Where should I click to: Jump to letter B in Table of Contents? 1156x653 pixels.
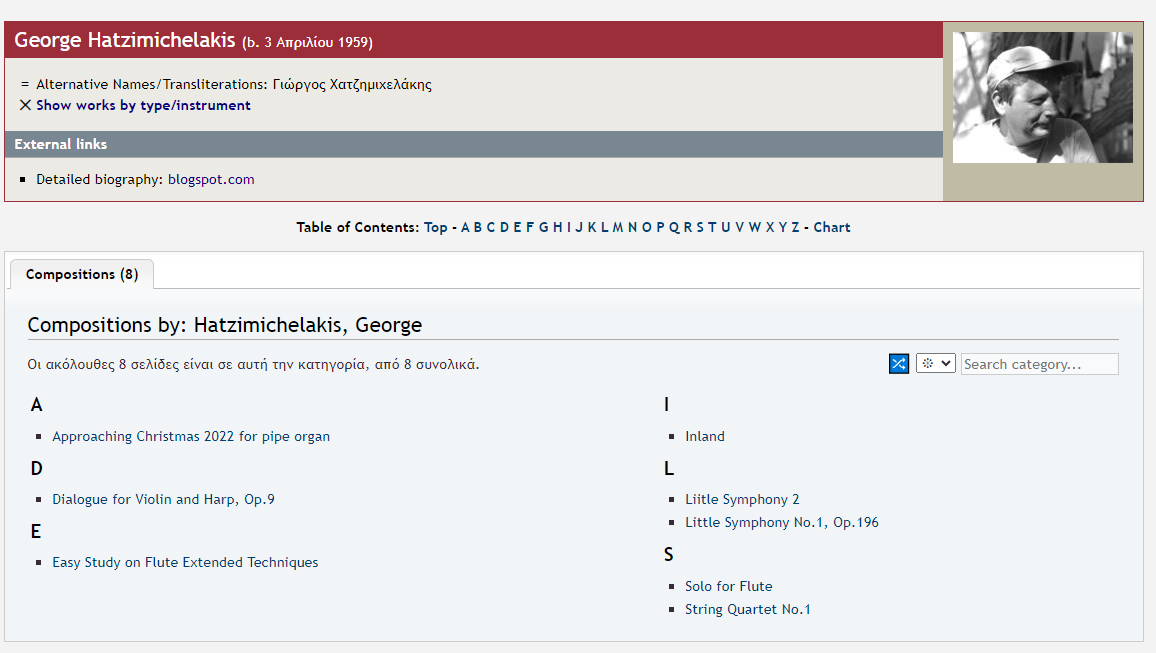point(478,227)
